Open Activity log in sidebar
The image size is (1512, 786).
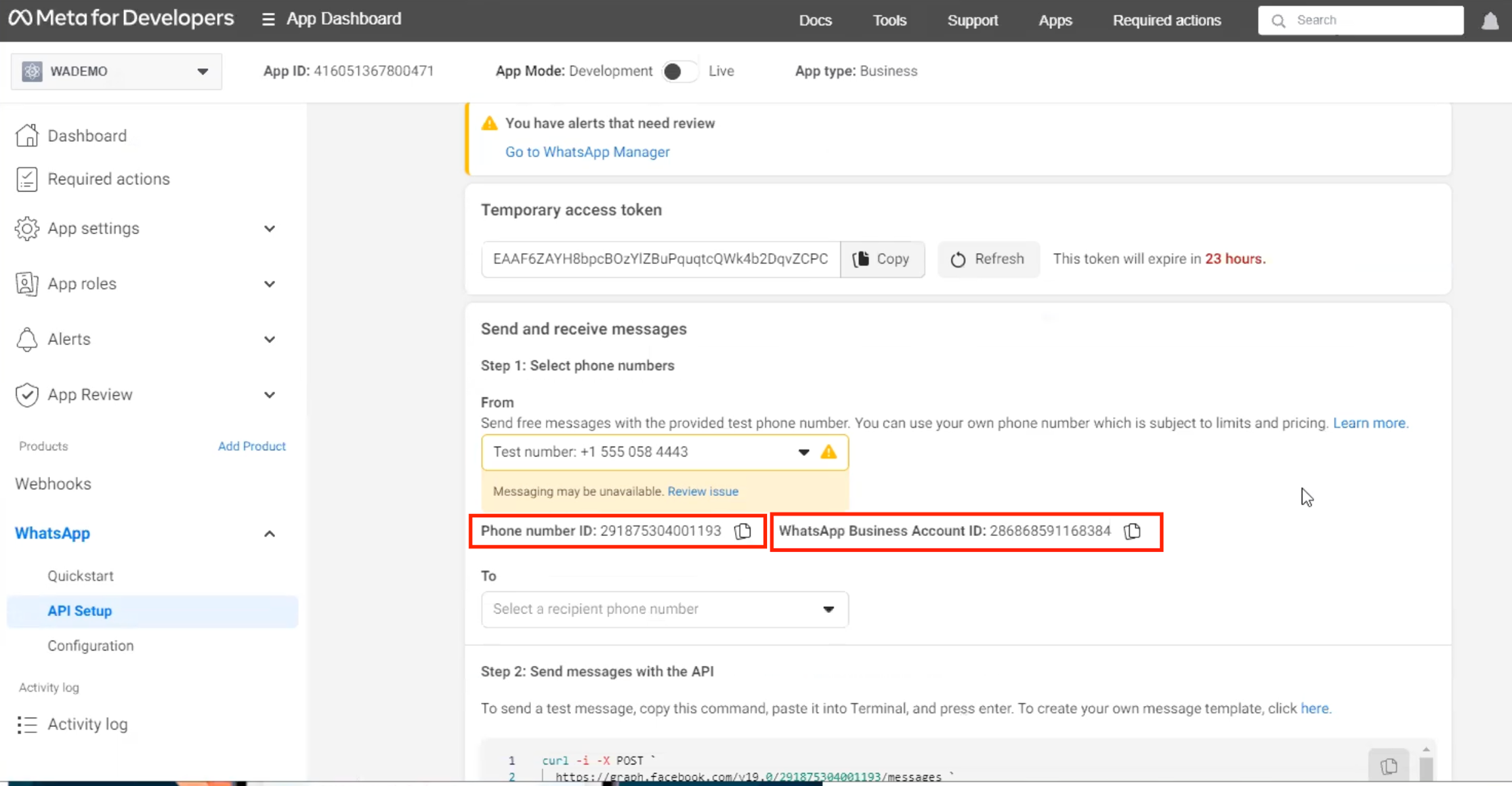(x=87, y=724)
